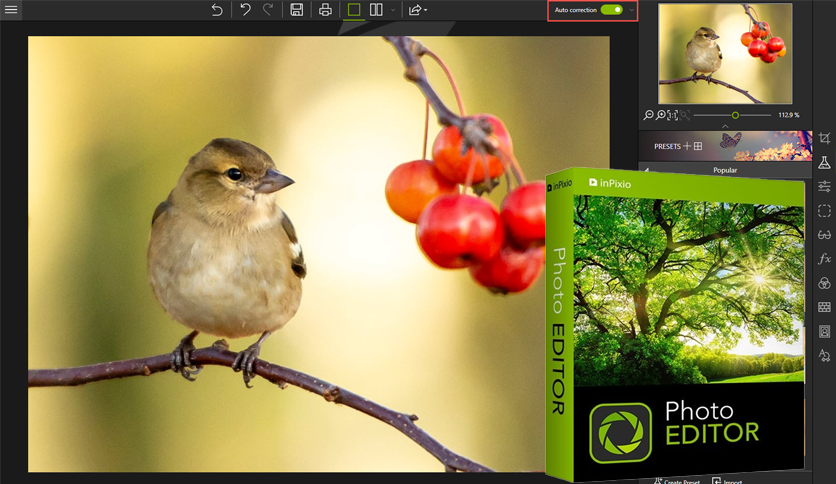This screenshot has height=484, width=836.
Task: Click the 112.9 % zoom value
Action: [789, 115]
